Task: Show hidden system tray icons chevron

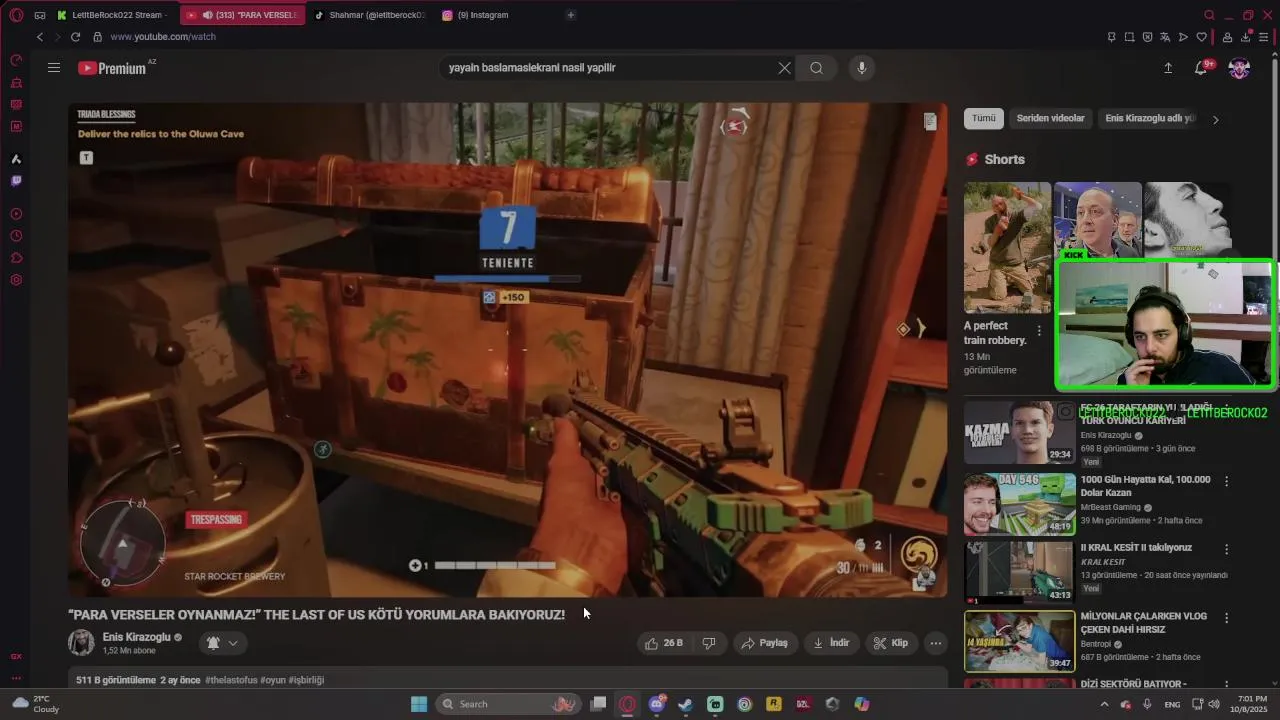Action: click(x=1105, y=704)
